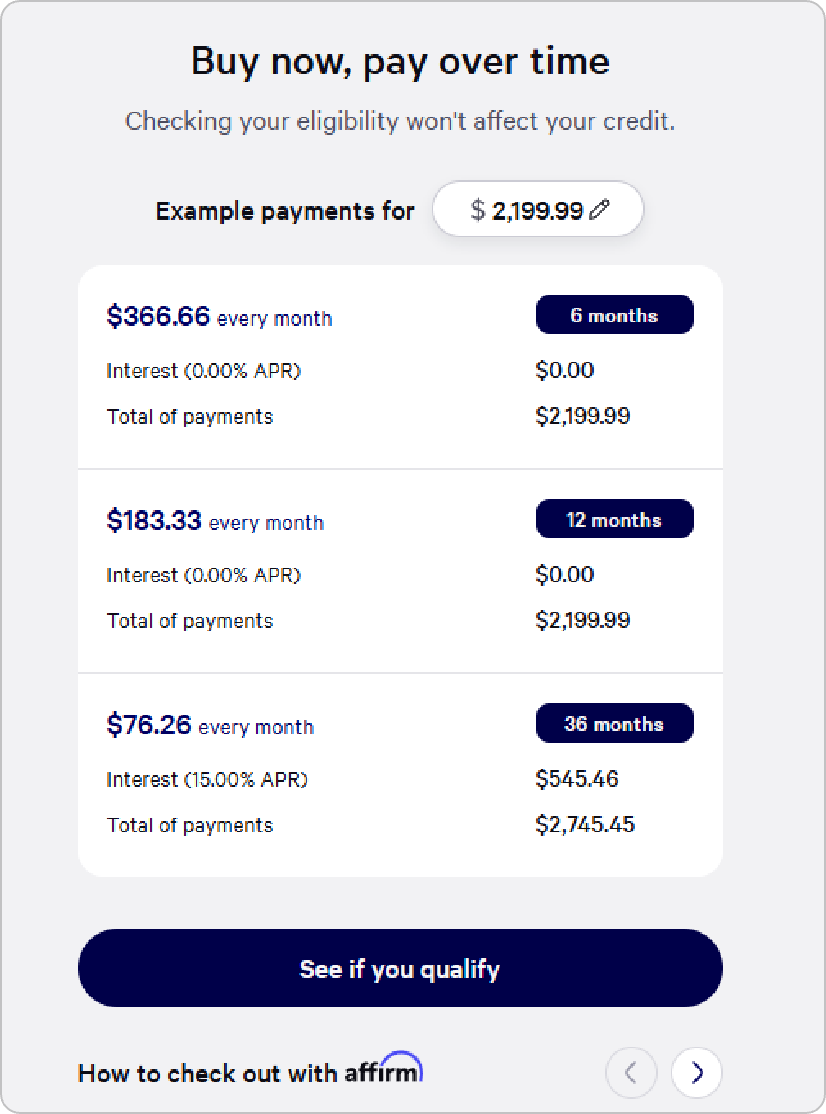Go to the next checkout step arrow

click(x=697, y=1073)
